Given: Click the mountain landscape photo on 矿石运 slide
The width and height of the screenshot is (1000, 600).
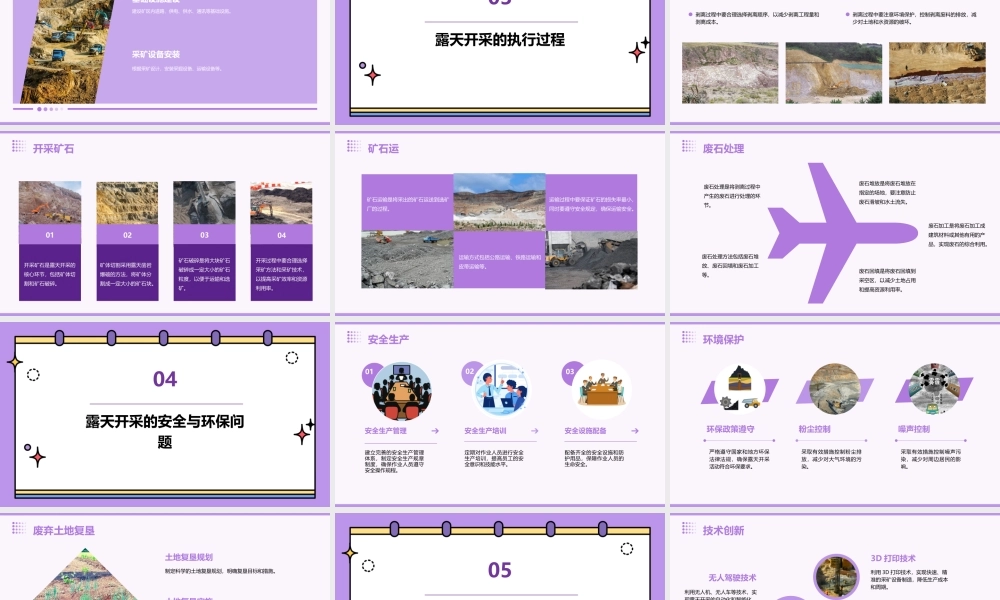Looking at the screenshot, I should [499, 201].
